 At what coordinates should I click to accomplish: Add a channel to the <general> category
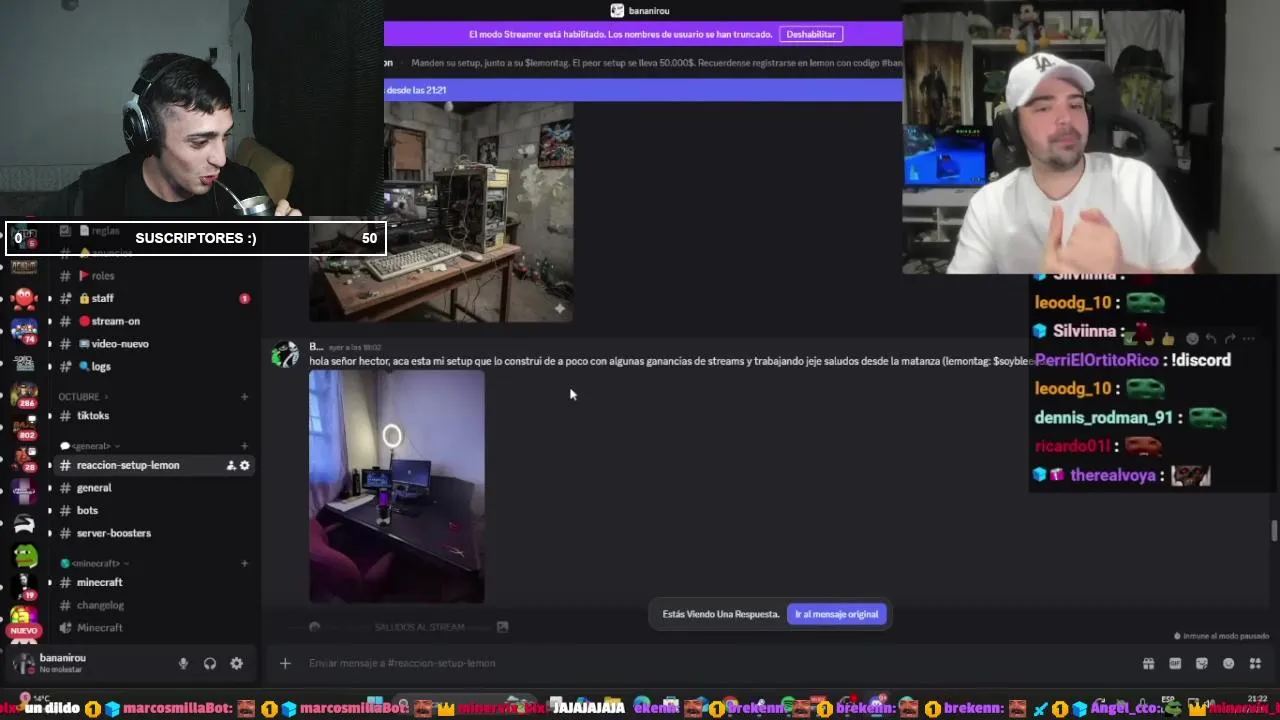tap(244, 446)
